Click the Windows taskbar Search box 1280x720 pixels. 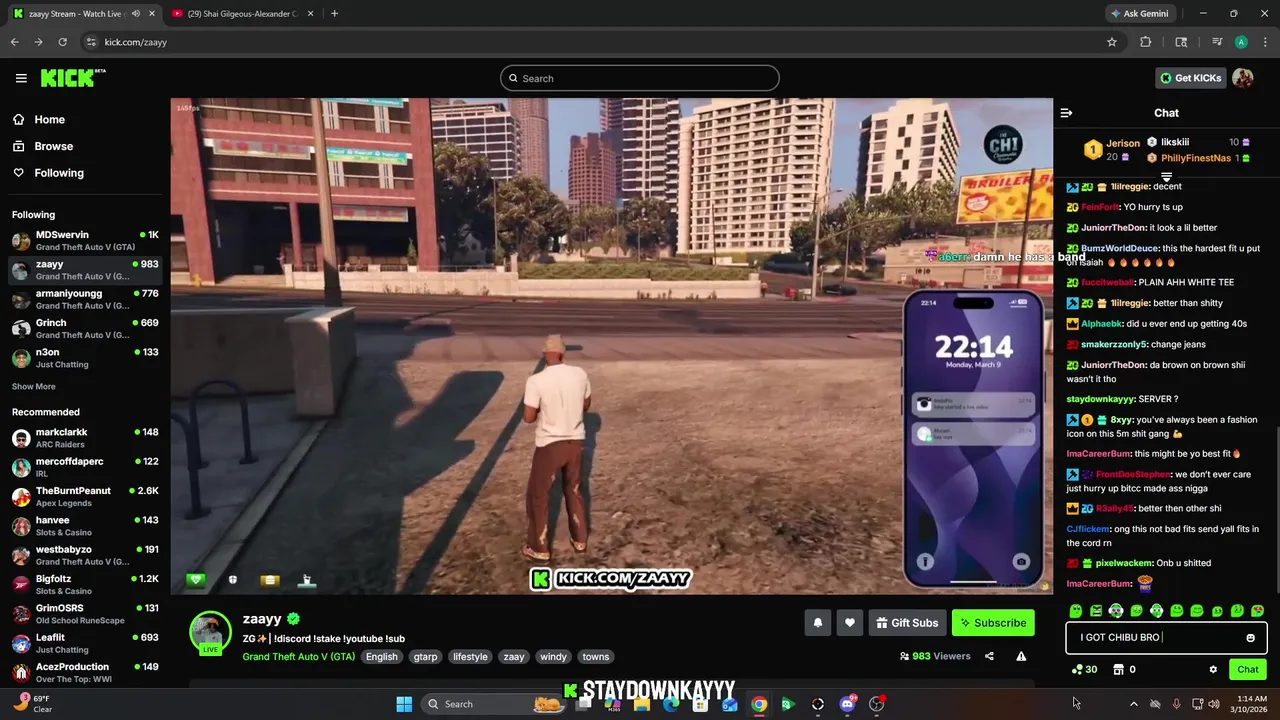pyautogui.click(x=490, y=704)
